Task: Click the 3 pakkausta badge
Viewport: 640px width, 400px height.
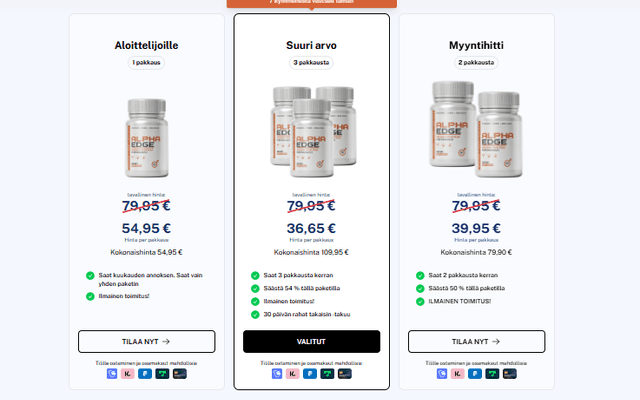Action: pyautogui.click(x=311, y=62)
